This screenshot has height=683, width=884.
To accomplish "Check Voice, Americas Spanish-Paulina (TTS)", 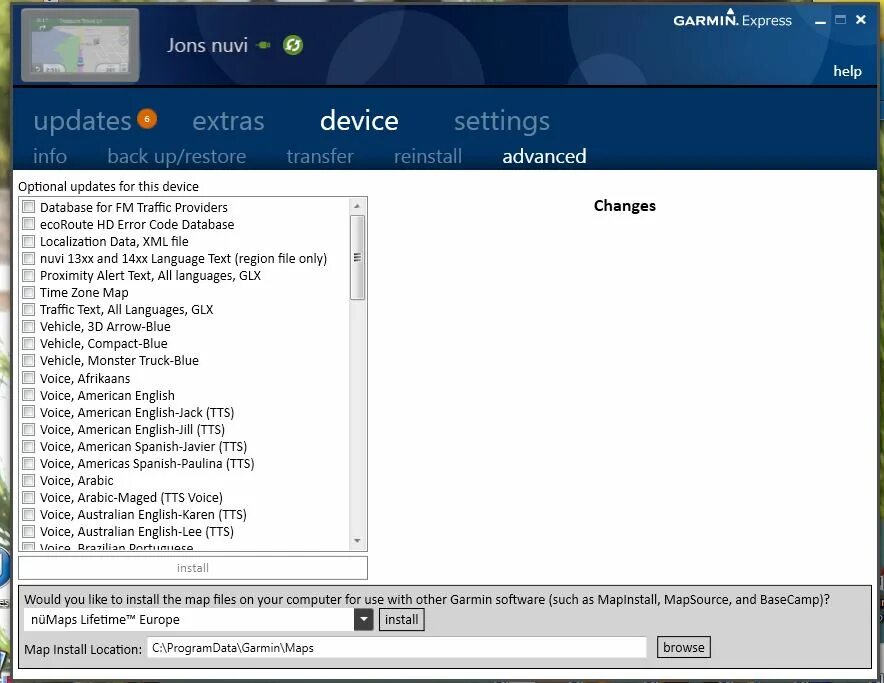I will [29, 464].
